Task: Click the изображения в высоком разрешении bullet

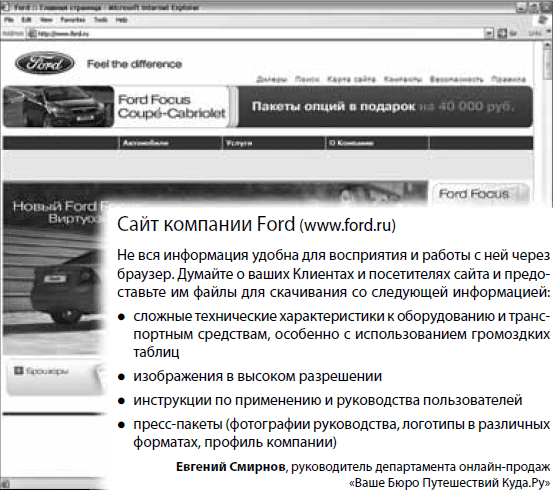Action: coord(257,376)
